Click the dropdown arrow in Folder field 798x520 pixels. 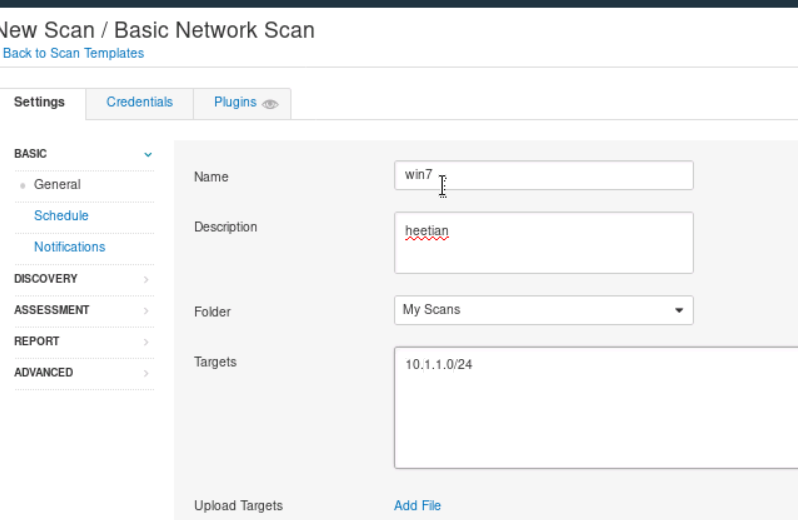coord(679,310)
